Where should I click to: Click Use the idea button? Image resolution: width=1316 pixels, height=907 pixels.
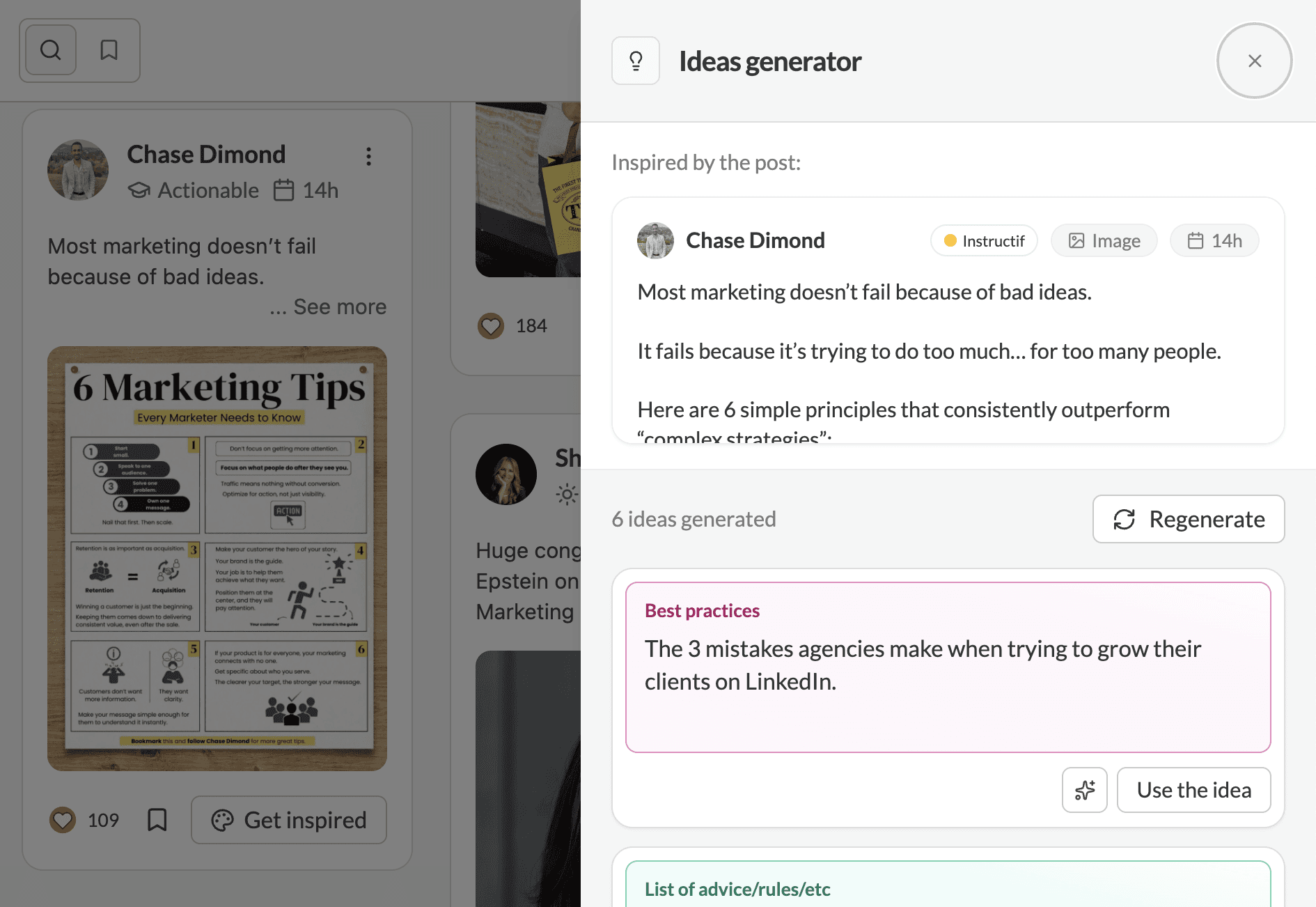pos(1194,790)
